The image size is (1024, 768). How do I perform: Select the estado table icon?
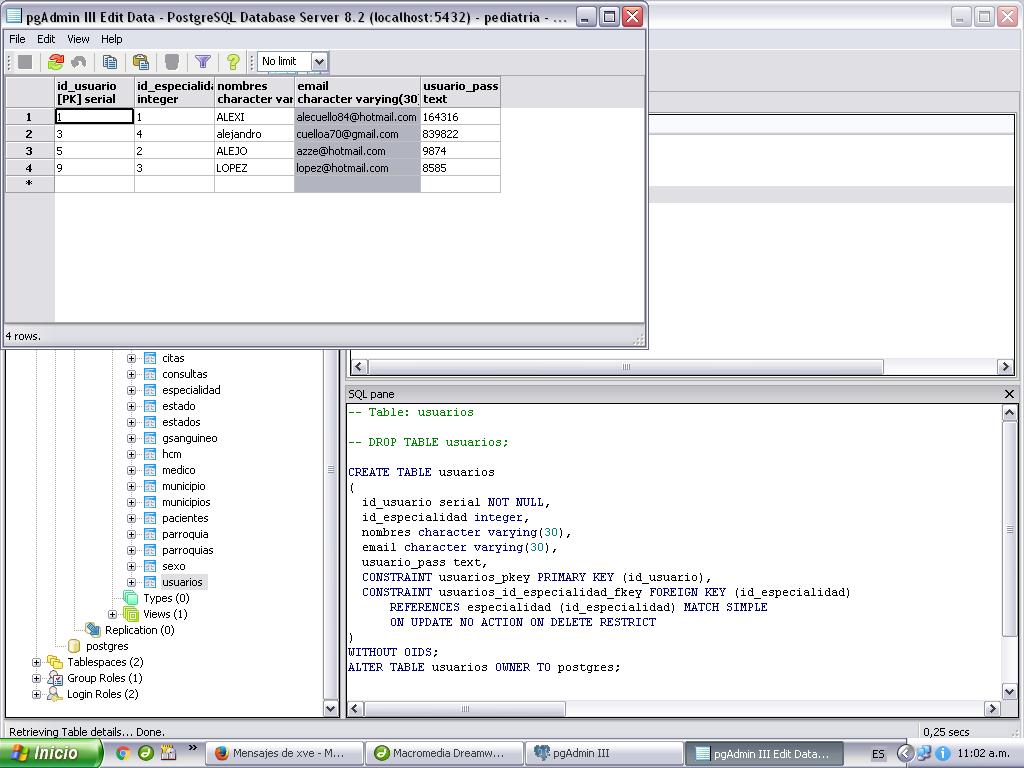pos(150,406)
